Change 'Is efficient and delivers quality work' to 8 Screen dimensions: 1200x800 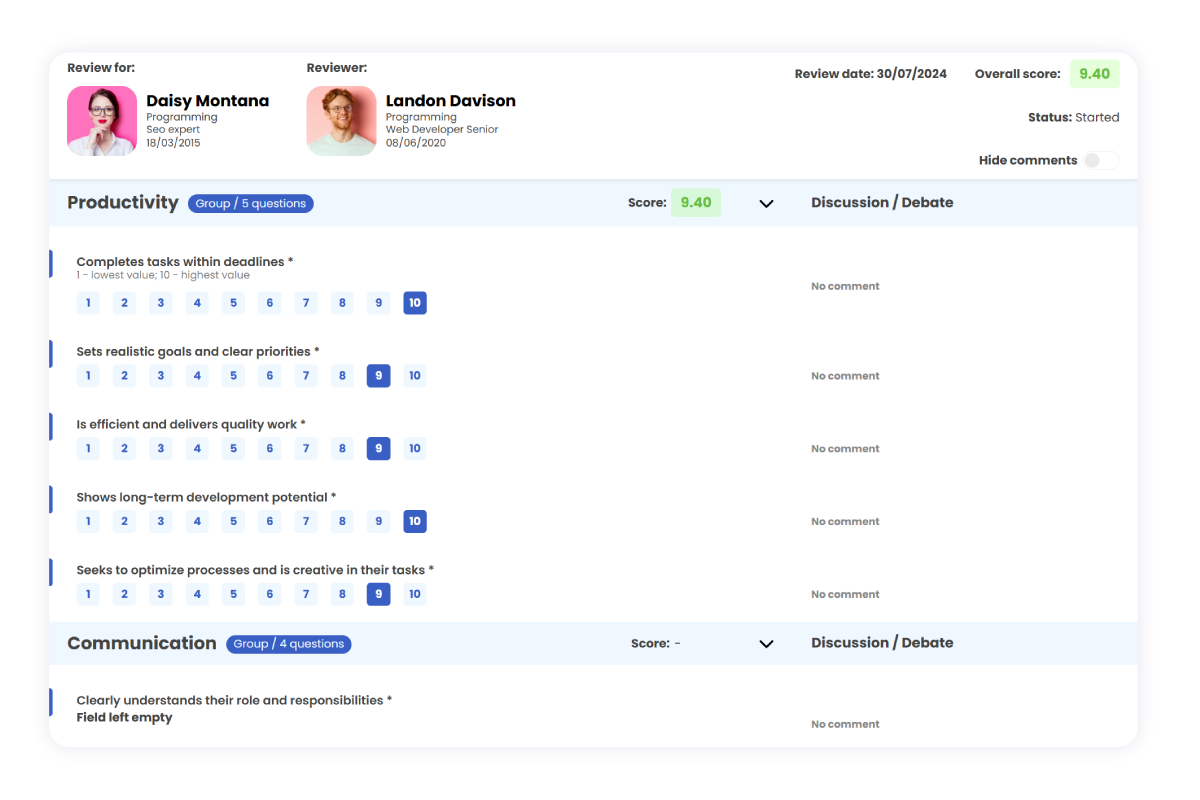[x=342, y=448]
